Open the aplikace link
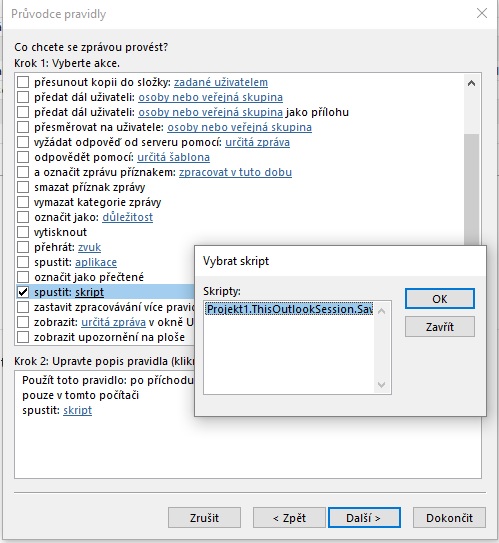 [96, 262]
